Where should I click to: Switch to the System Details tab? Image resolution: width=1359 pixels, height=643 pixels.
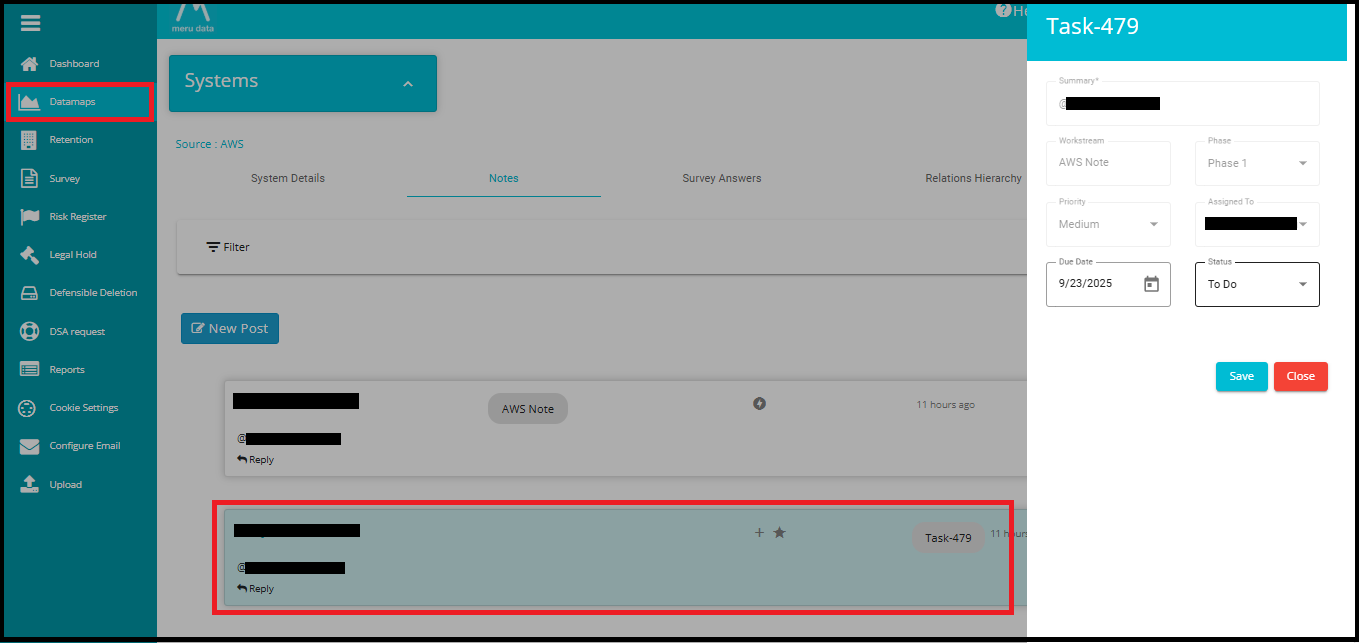click(x=288, y=178)
